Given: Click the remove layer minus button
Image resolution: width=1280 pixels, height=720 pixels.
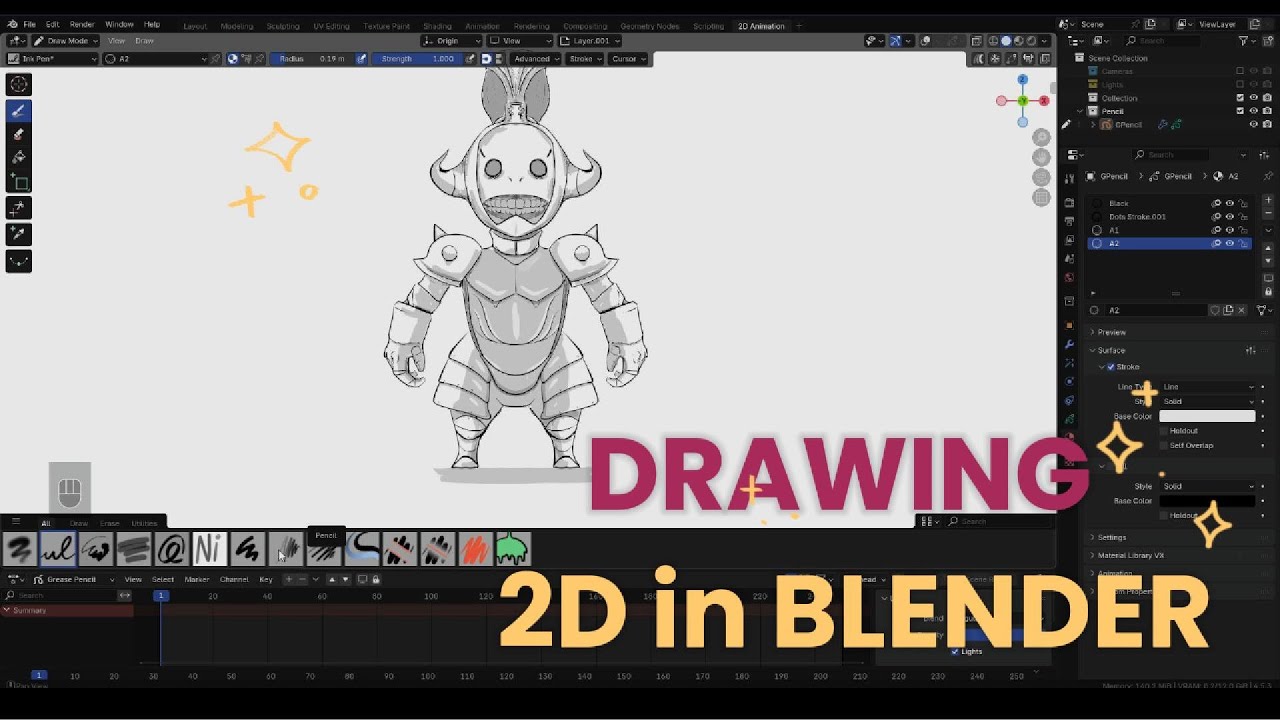Looking at the screenshot, I should (x=1268, y=214).
